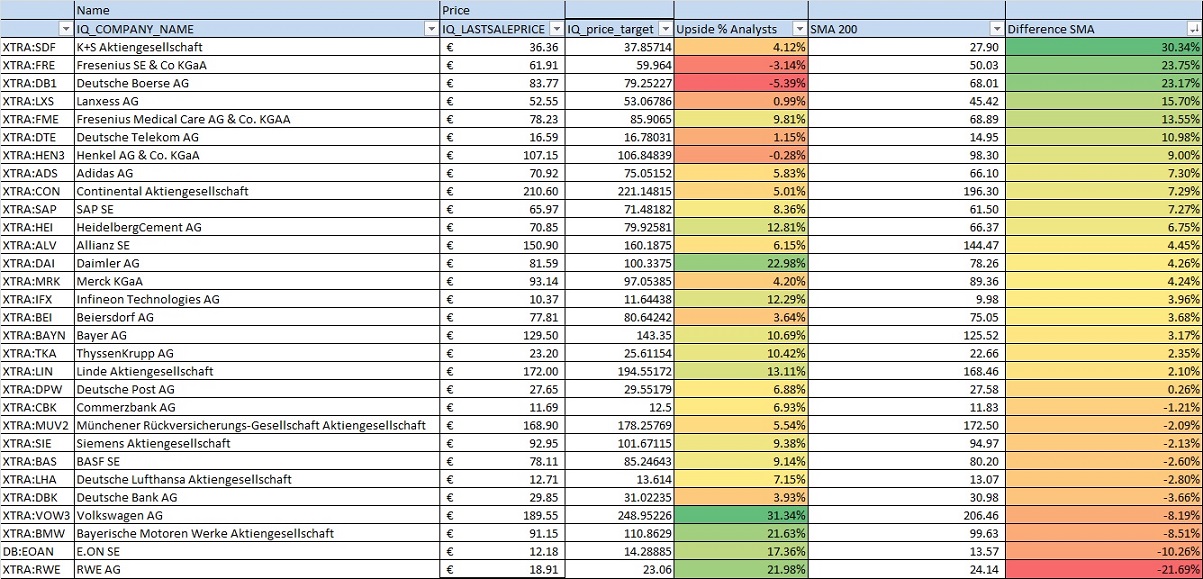The image size is (1203, 579).
Task: Select Volkswagen price target 248.95226
Action: click(620, 515)
